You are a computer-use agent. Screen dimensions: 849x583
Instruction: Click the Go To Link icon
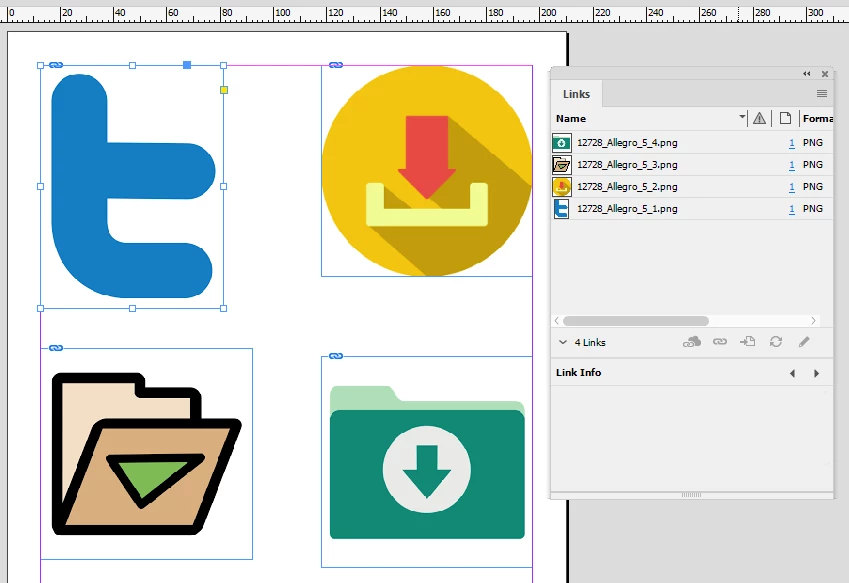pos(748,342)
